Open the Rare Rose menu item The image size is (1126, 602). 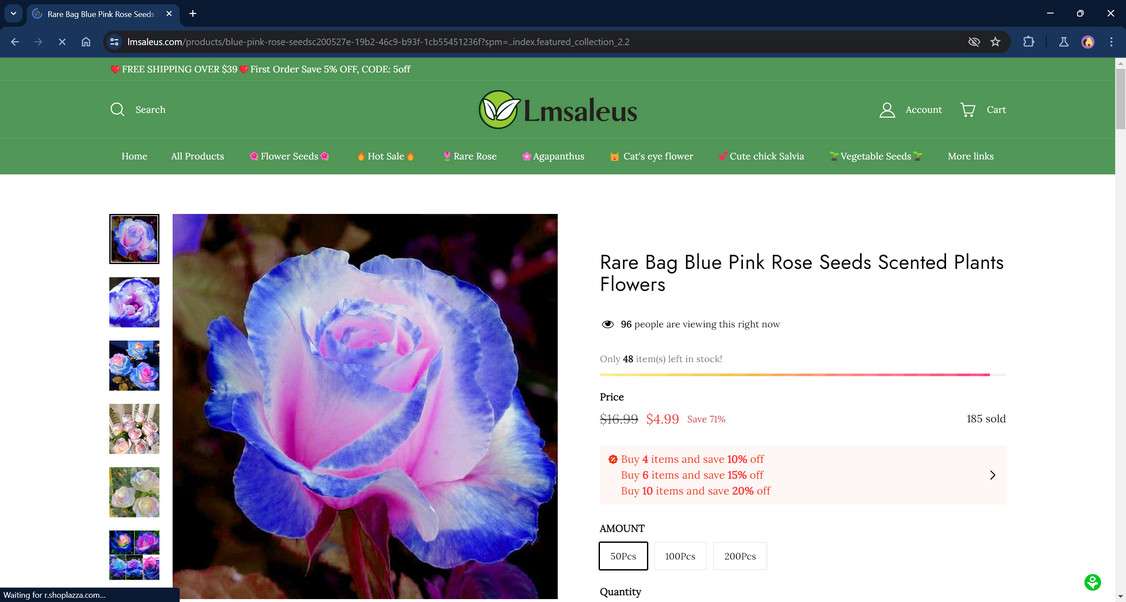470,156
